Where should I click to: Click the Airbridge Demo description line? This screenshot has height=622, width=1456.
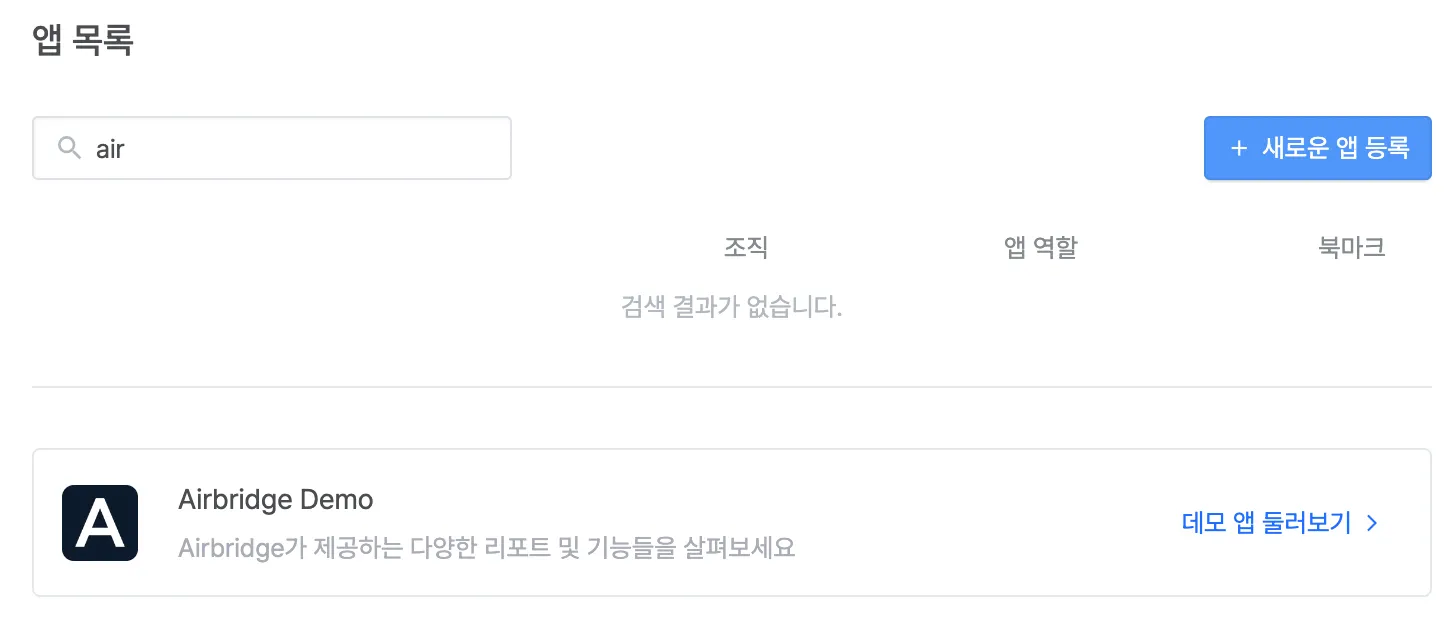coord(486,548)
